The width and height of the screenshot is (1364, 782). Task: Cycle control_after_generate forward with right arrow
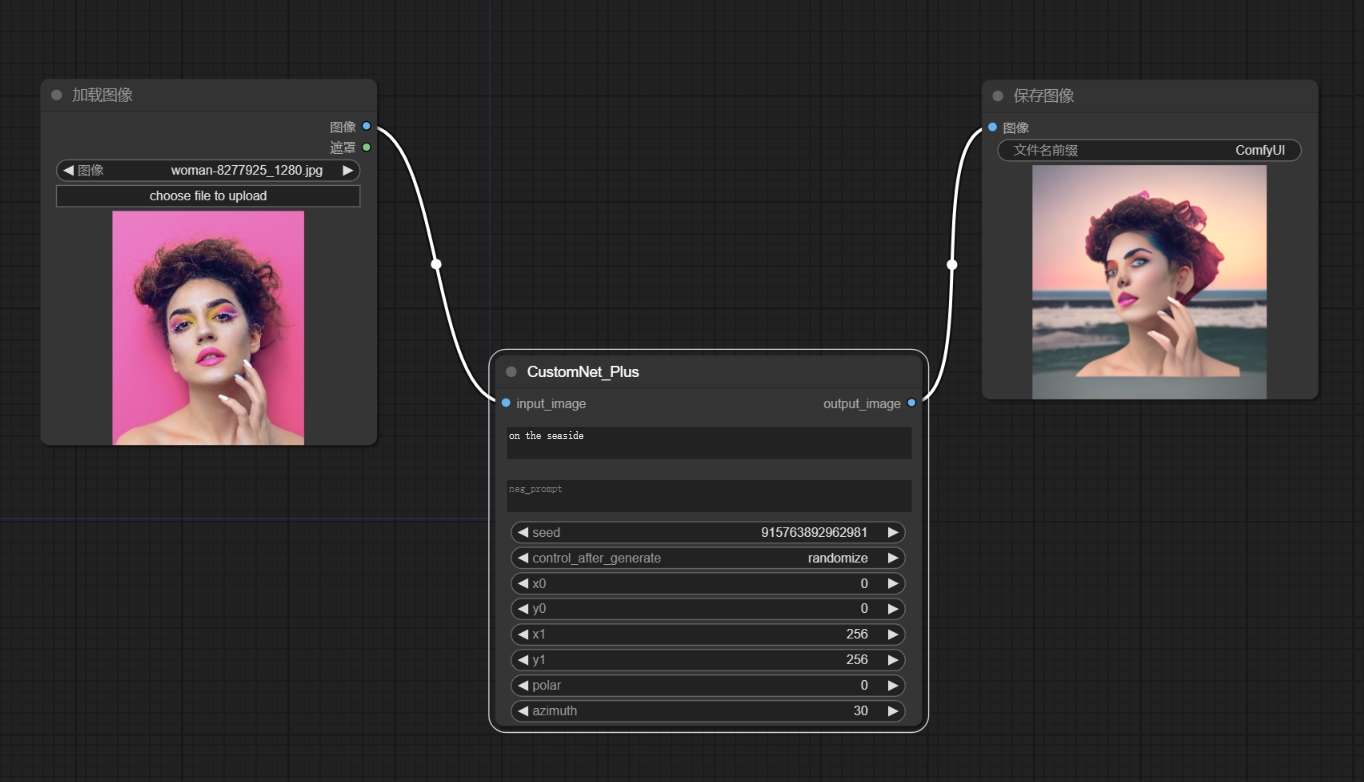(x=893, y=558)
